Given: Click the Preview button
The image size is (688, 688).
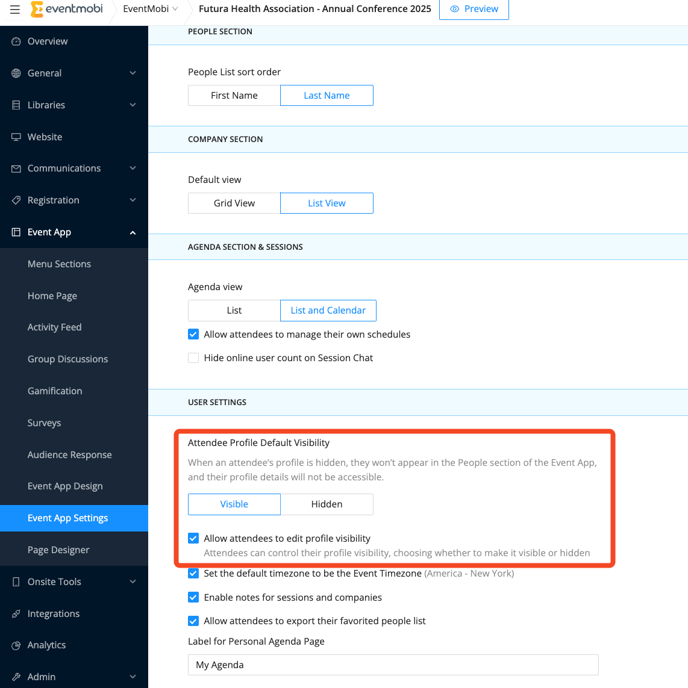Looking at the screenshot, I should click(x=474, y=9).
